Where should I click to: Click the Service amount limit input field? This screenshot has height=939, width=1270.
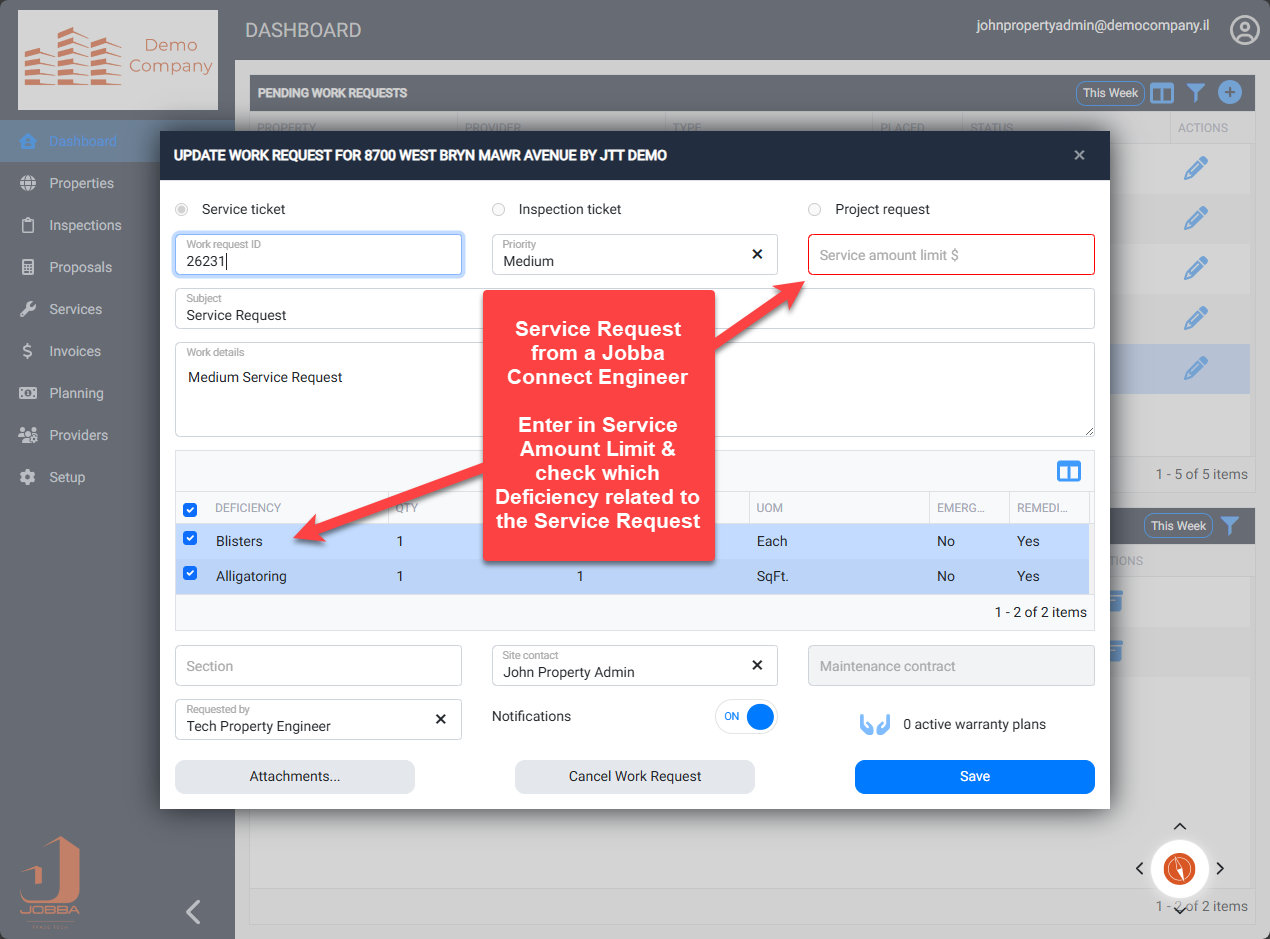coord(950,255)
